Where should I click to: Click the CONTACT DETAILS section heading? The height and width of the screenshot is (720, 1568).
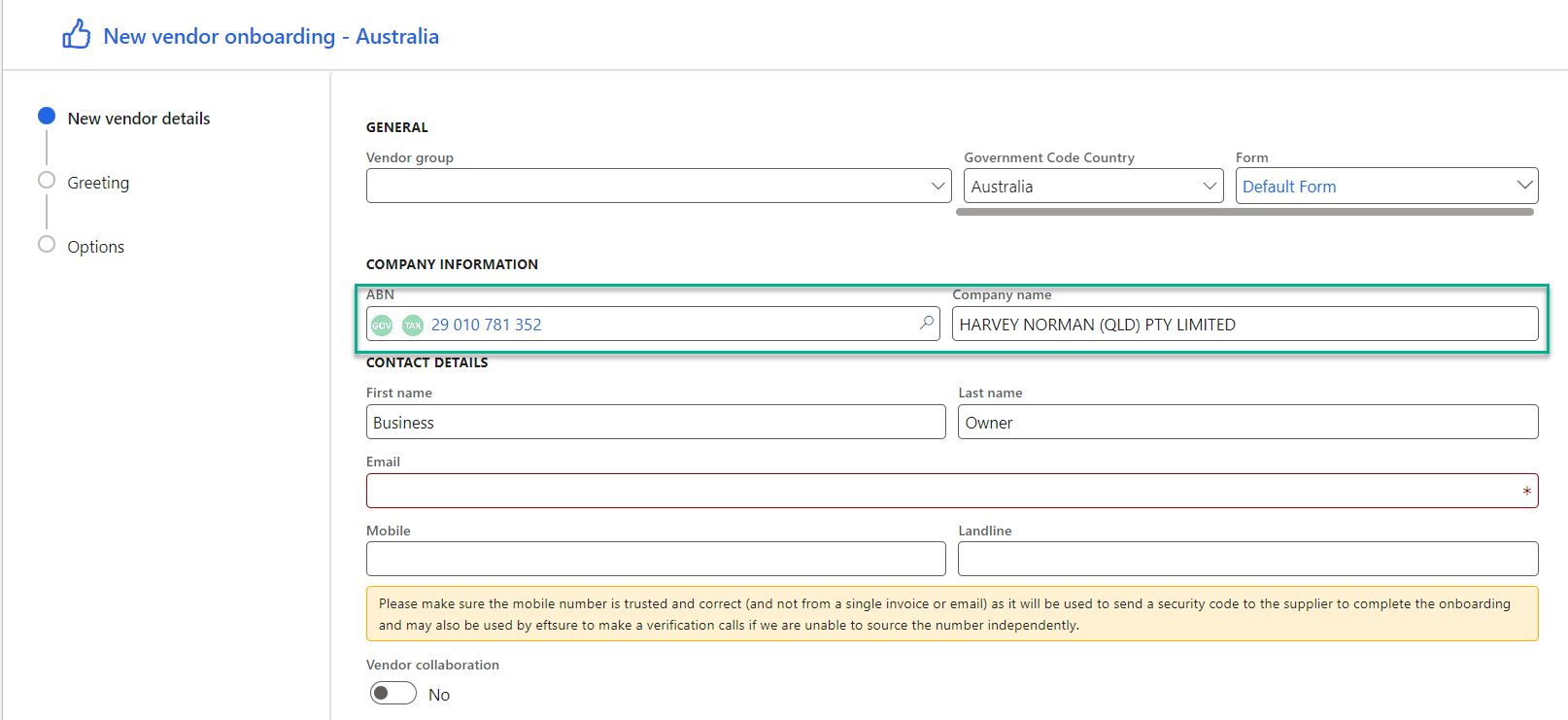426,362
